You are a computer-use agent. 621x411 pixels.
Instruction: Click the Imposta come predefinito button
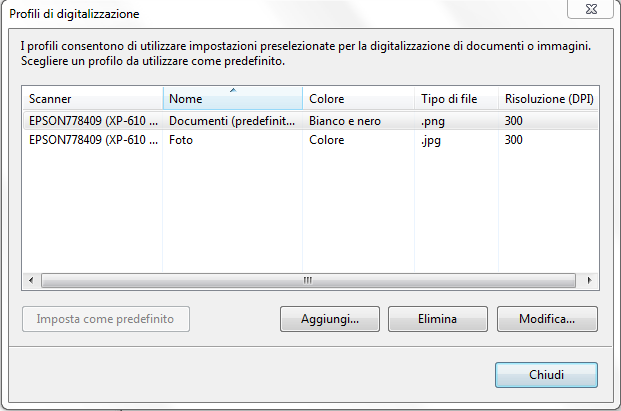(105, 319)
